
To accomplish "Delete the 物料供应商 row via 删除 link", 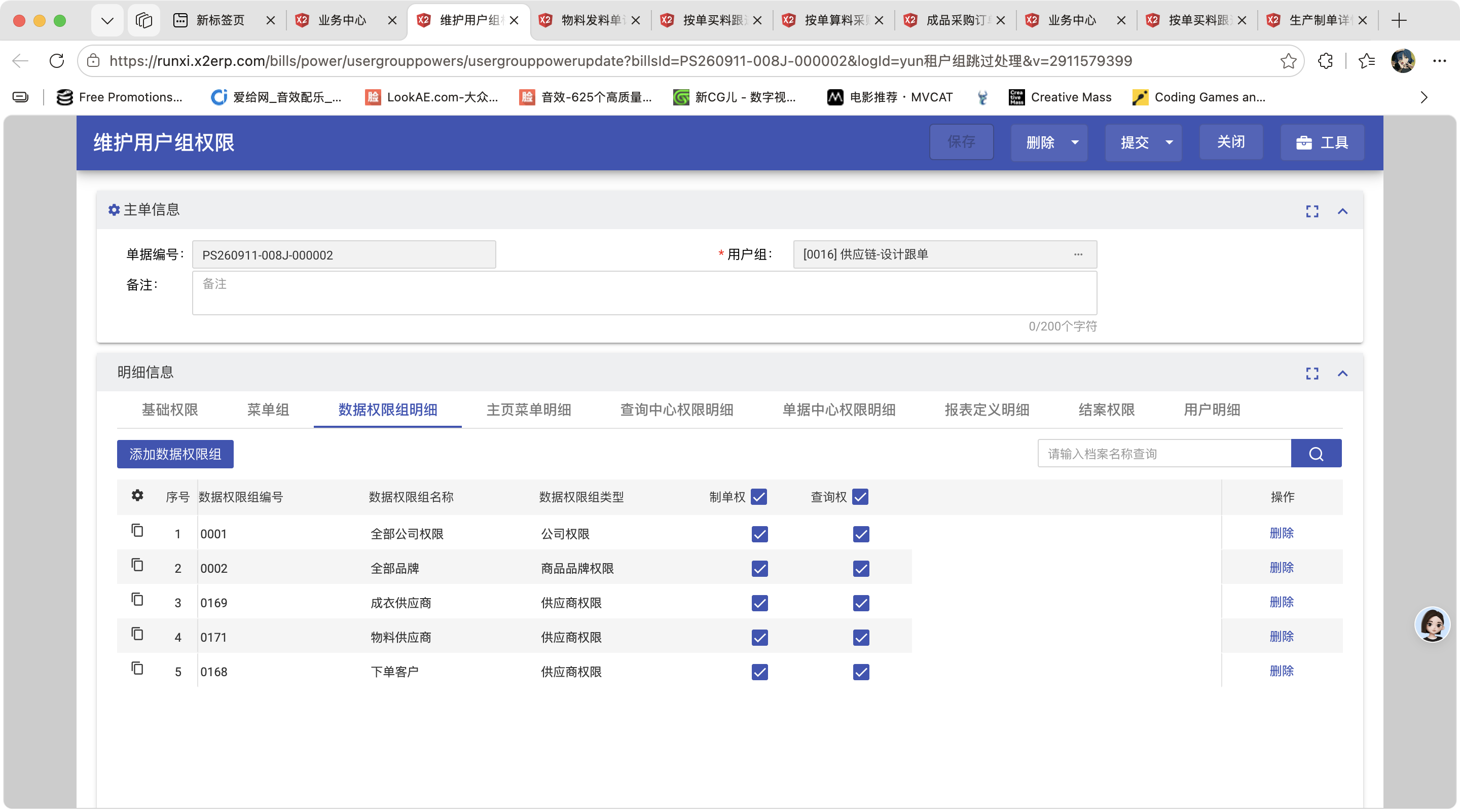I will [x=1282, y=636].
